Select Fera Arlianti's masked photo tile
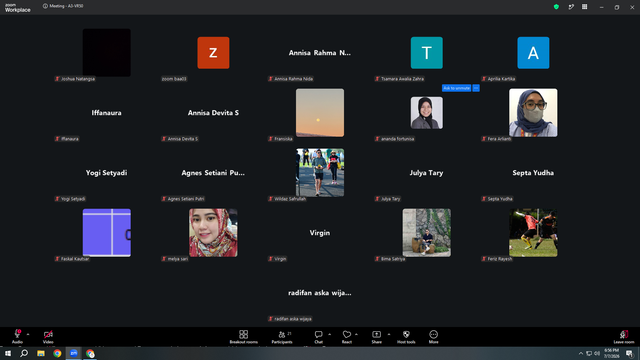 coord(533,113)
